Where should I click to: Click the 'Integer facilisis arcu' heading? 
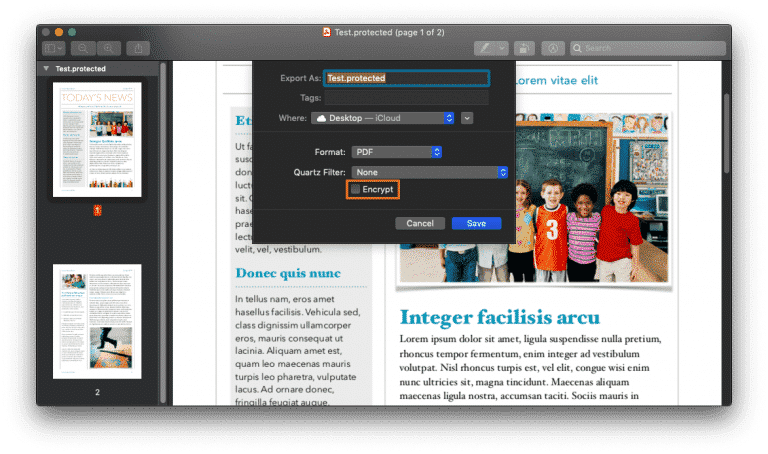pos(500,317)
